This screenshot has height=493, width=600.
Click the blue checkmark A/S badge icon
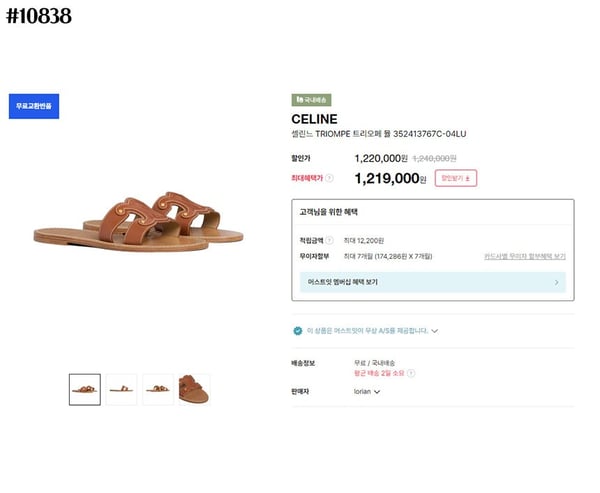coord(297,330)
